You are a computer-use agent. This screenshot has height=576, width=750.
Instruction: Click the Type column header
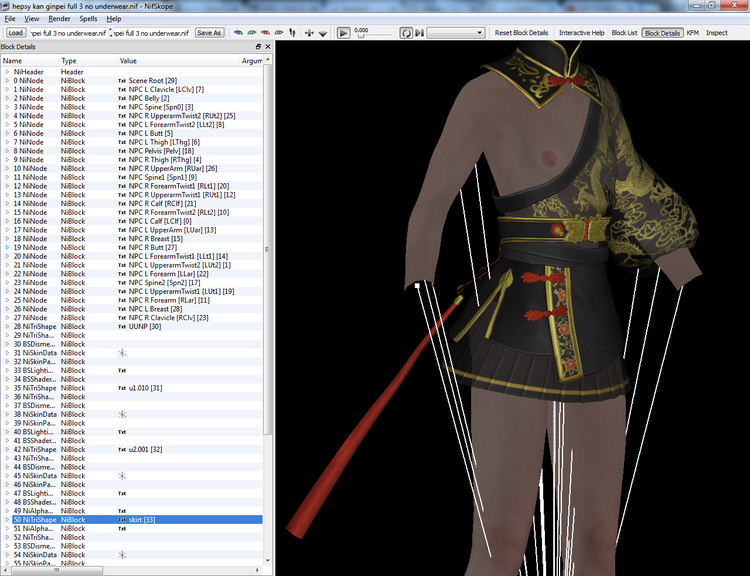(x=88, y=61)
